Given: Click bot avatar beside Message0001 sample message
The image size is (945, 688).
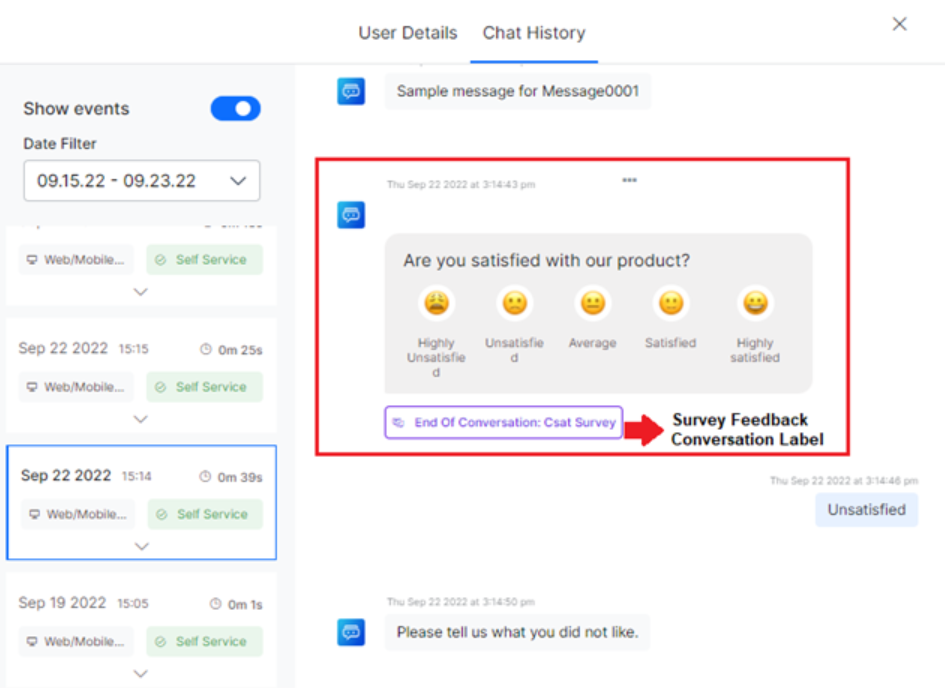Looking at the screenshot, I should coord(351,91).
